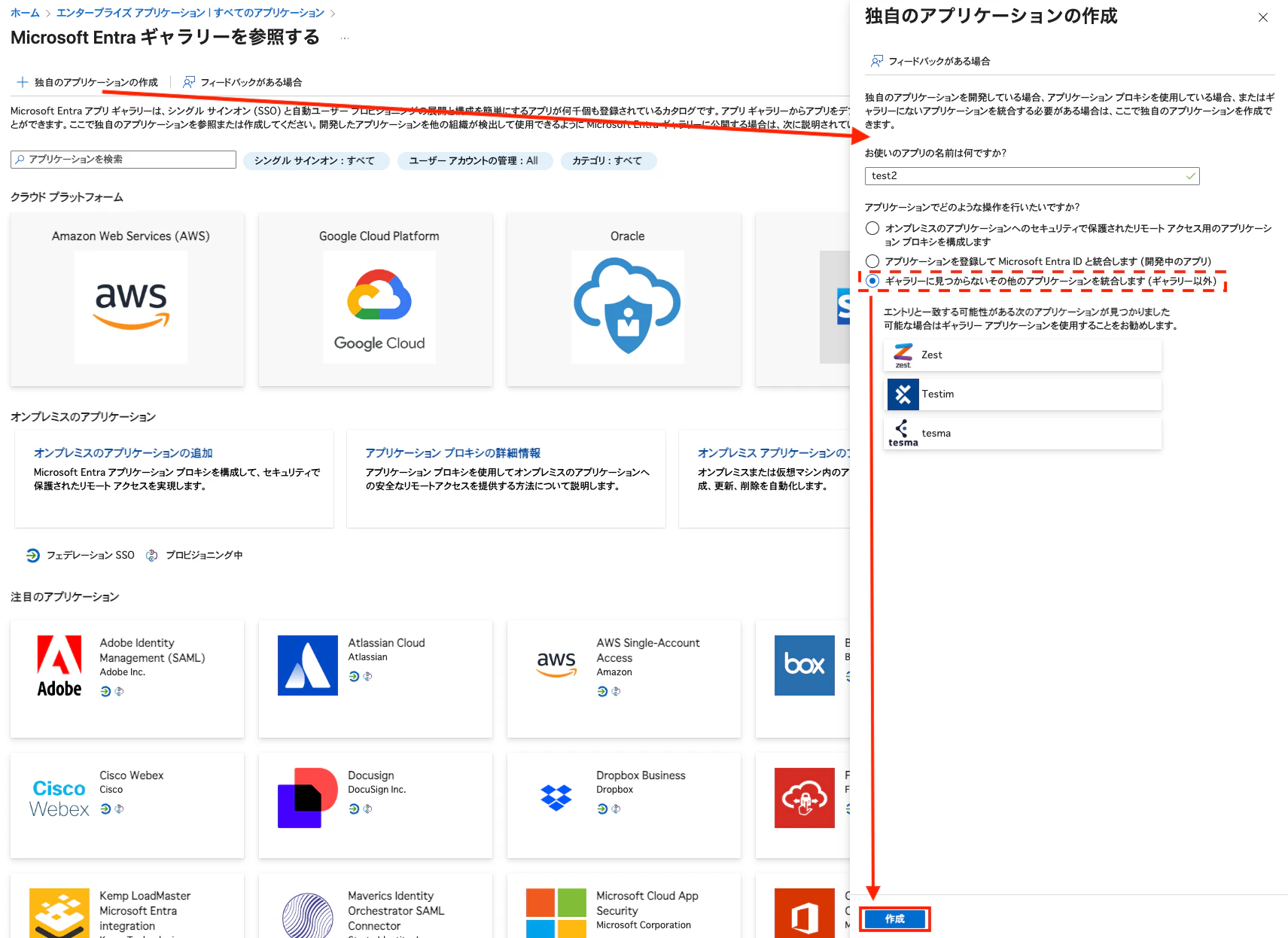Open the ユーザー アカウントの管理 filter dropdown

coord(474,160)
